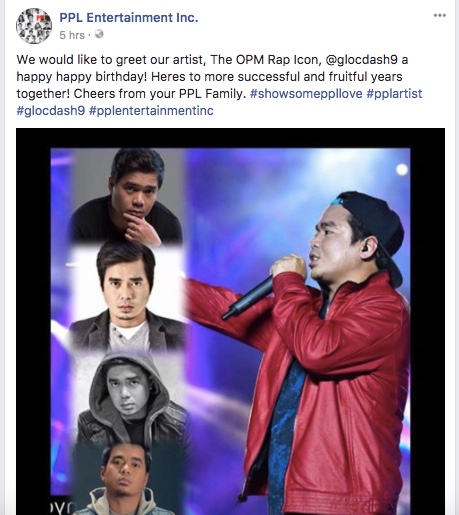Click the bright stage light spot in photo

pyautogui.click(x=402, y=169)
